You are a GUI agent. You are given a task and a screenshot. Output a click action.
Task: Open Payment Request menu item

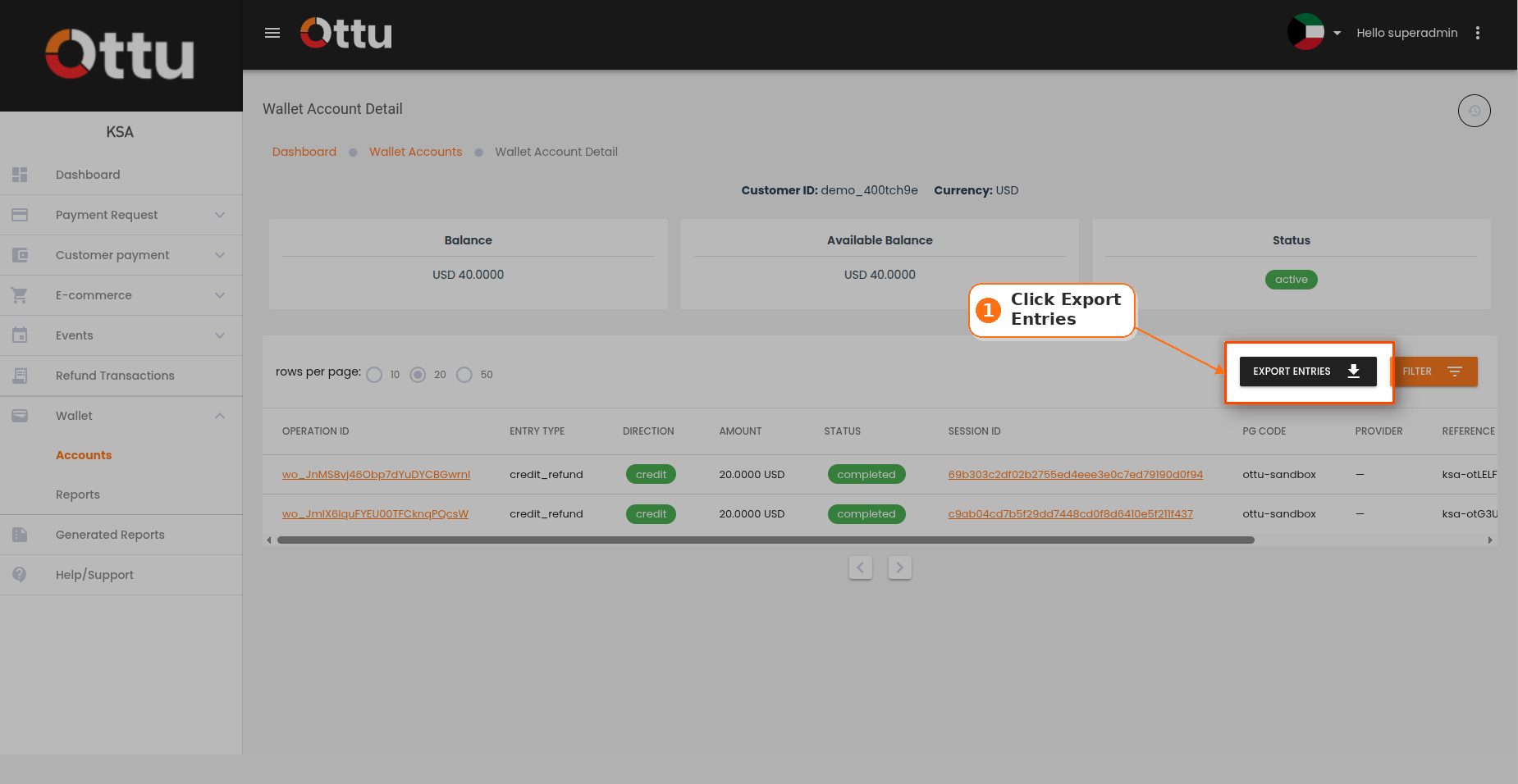coord(121,215)
